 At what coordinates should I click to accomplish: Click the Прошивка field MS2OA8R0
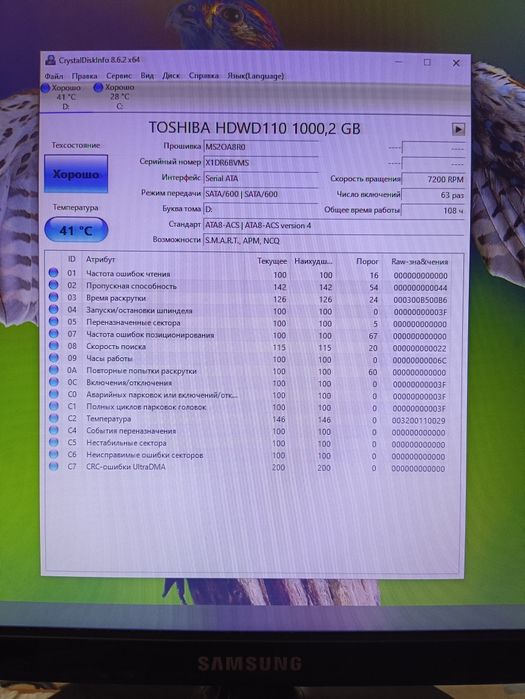(261, 147)
